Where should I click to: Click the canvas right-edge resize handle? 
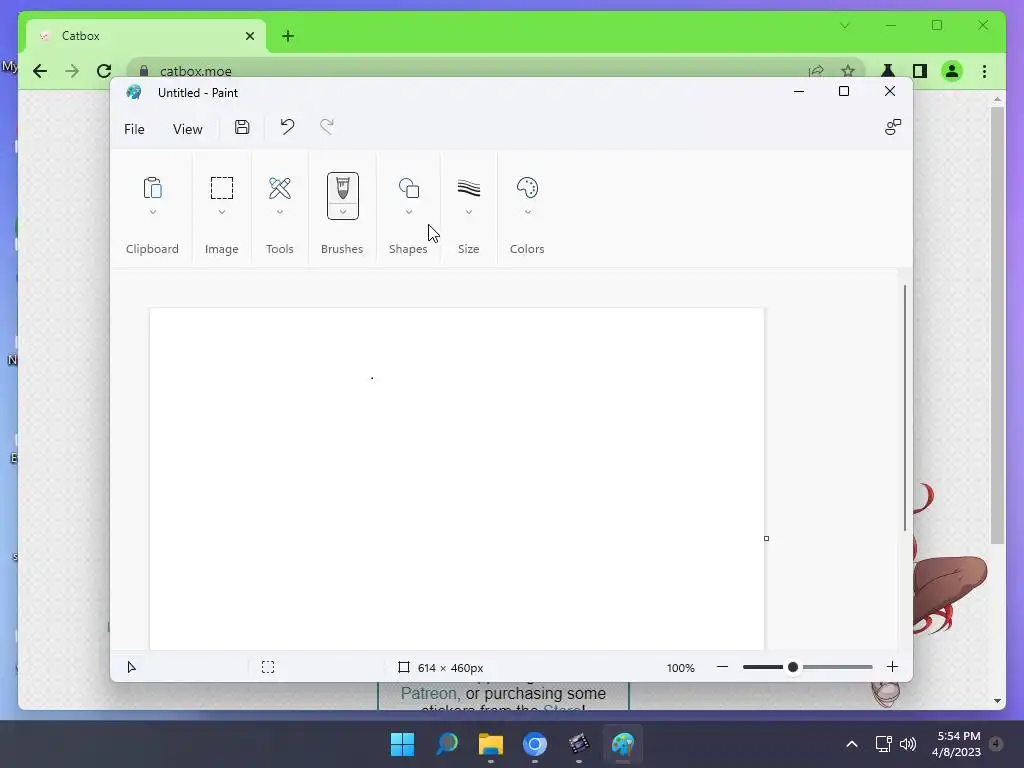point(766,538)
